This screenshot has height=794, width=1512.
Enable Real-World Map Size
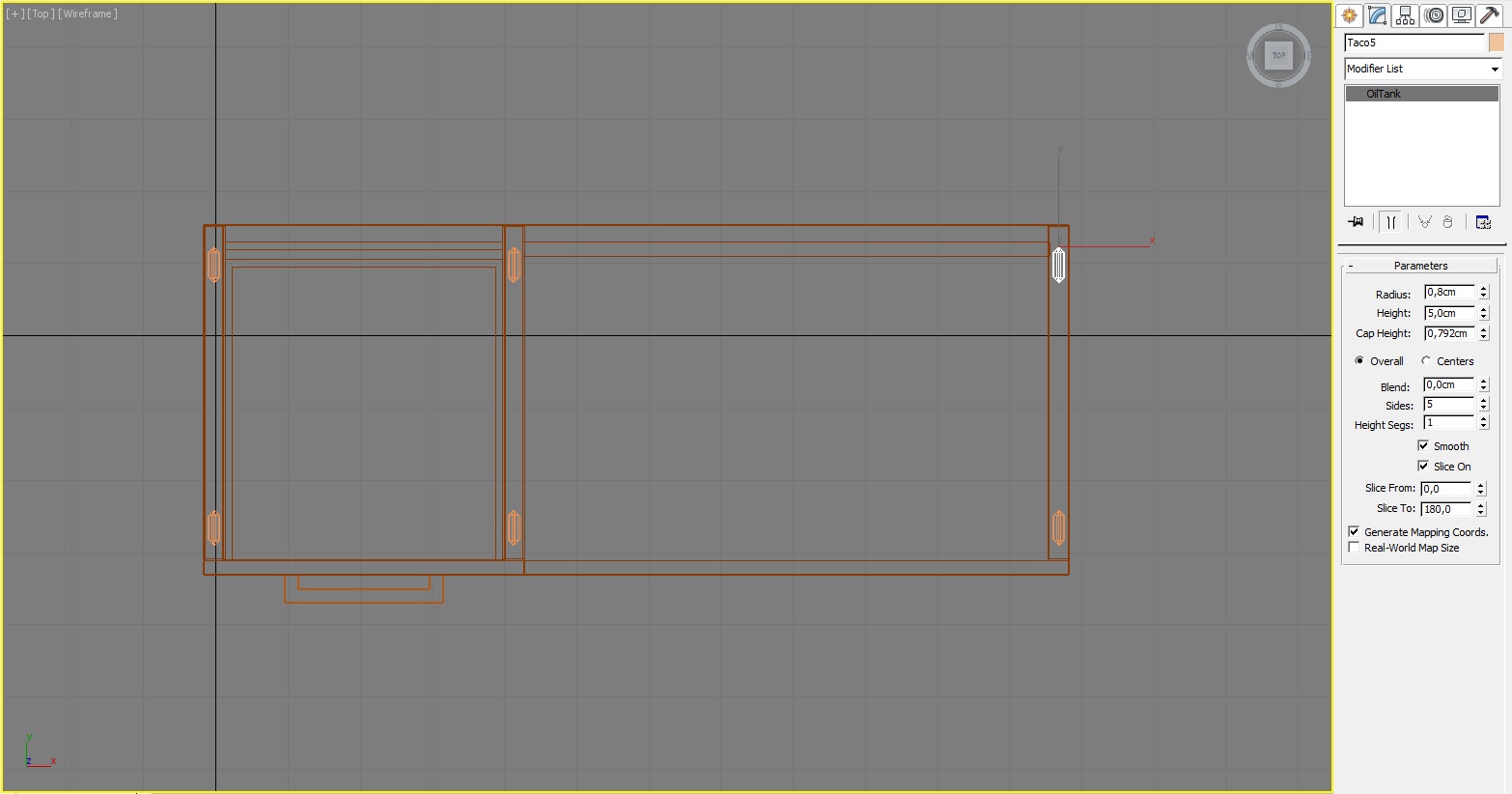pos(1353,547)
